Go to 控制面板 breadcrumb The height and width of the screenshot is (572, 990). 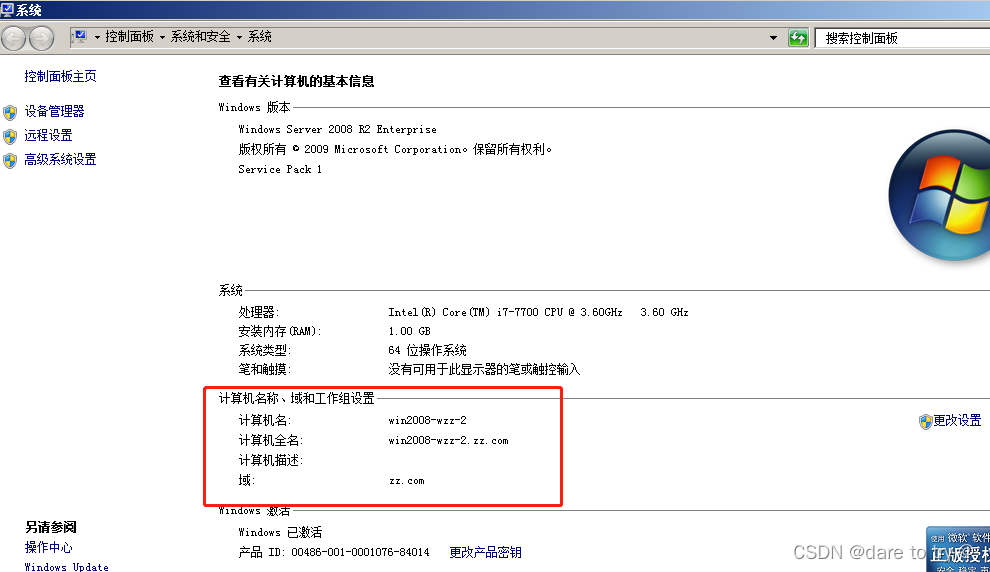tap(129, 37)
